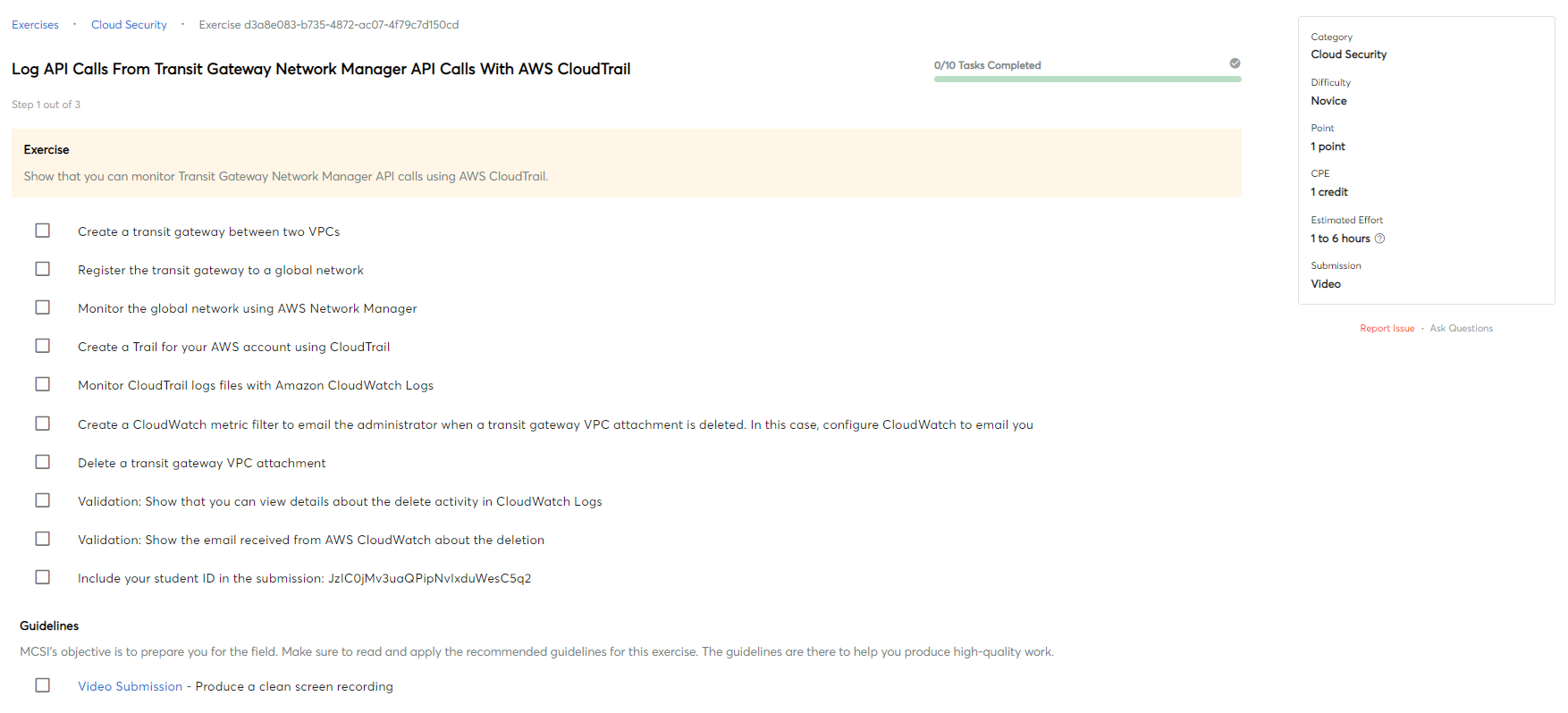Check 'Create a Trail for your AWS account'
Image resolution: width=1568 pixels, height=713 pixels.
(x=42, y=346)
